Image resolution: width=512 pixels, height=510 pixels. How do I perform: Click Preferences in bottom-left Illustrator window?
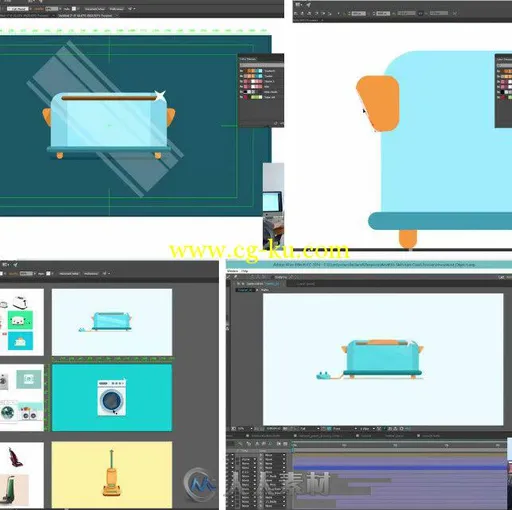91,274
